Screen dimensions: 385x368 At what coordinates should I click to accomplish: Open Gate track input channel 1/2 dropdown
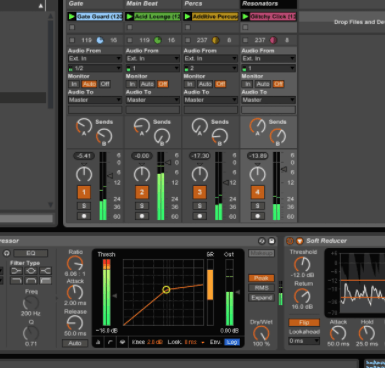95,68
